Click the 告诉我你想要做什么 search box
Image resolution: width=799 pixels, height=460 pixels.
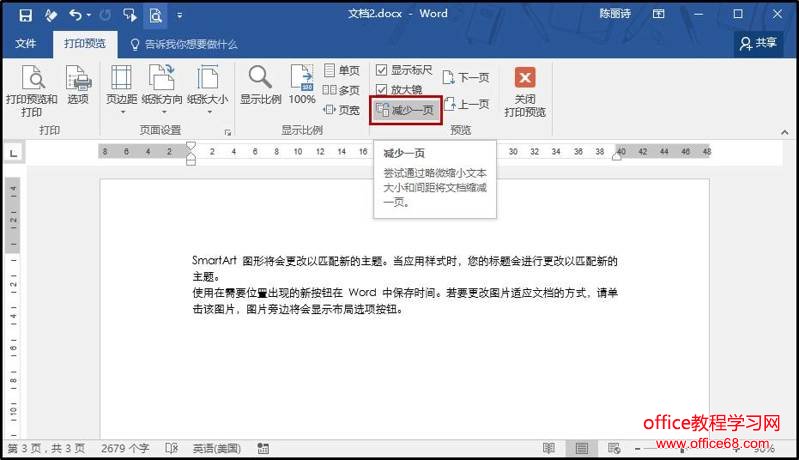point(184,44)
